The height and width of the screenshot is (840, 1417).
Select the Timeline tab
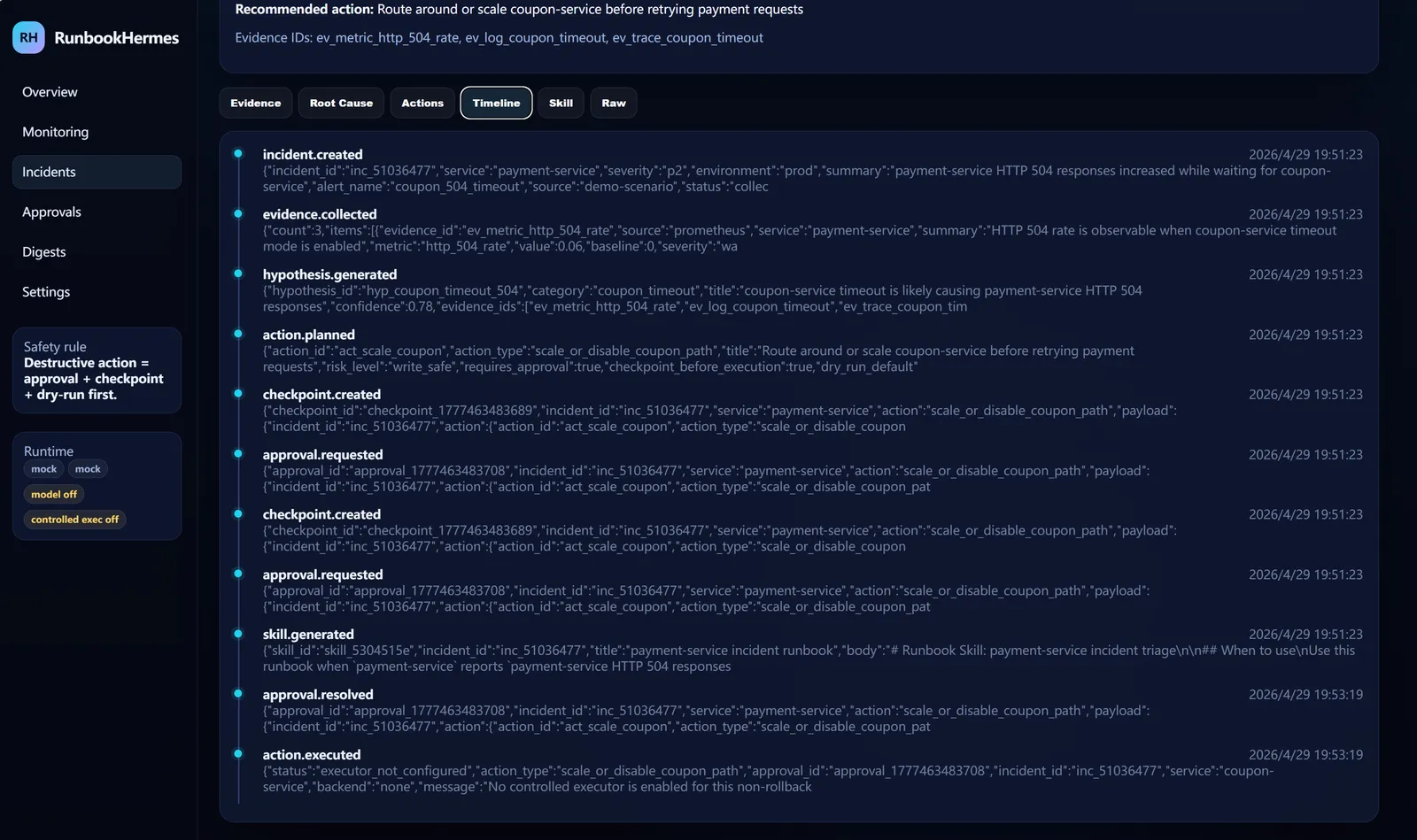(x=496, y=103)
